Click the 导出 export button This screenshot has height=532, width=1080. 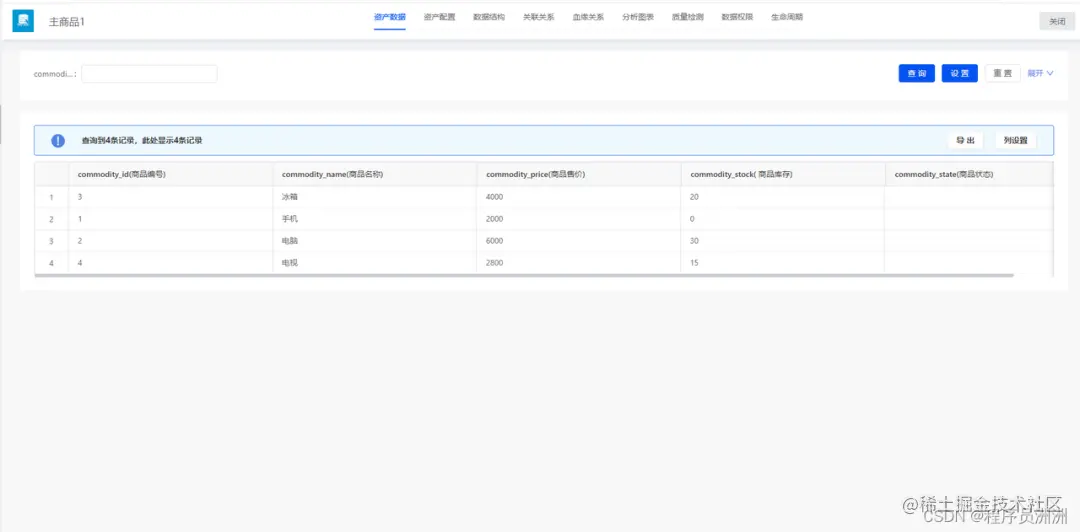pos(966,141)
